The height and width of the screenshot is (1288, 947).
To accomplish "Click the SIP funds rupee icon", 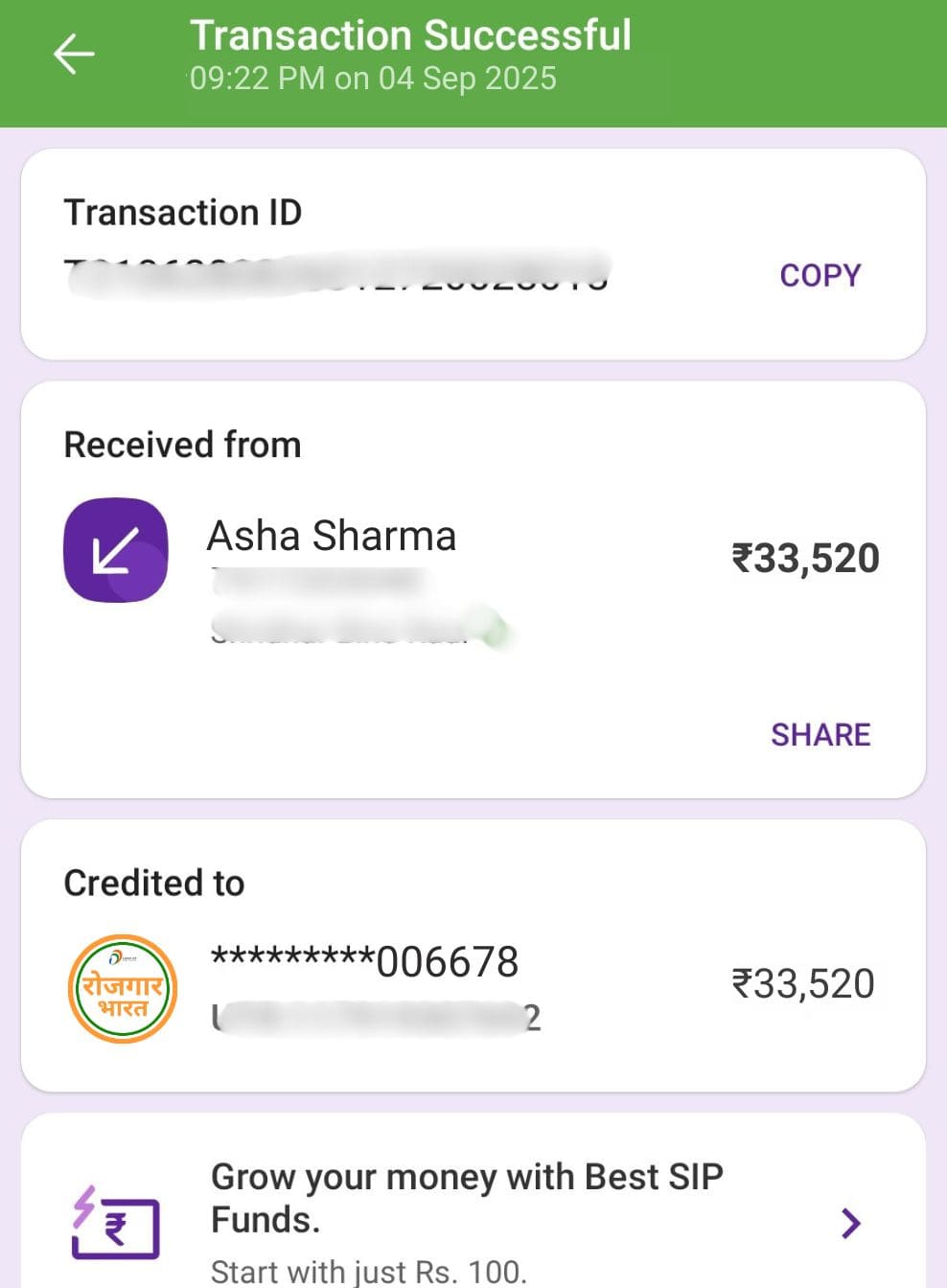I will click(x=115, y=1224).
